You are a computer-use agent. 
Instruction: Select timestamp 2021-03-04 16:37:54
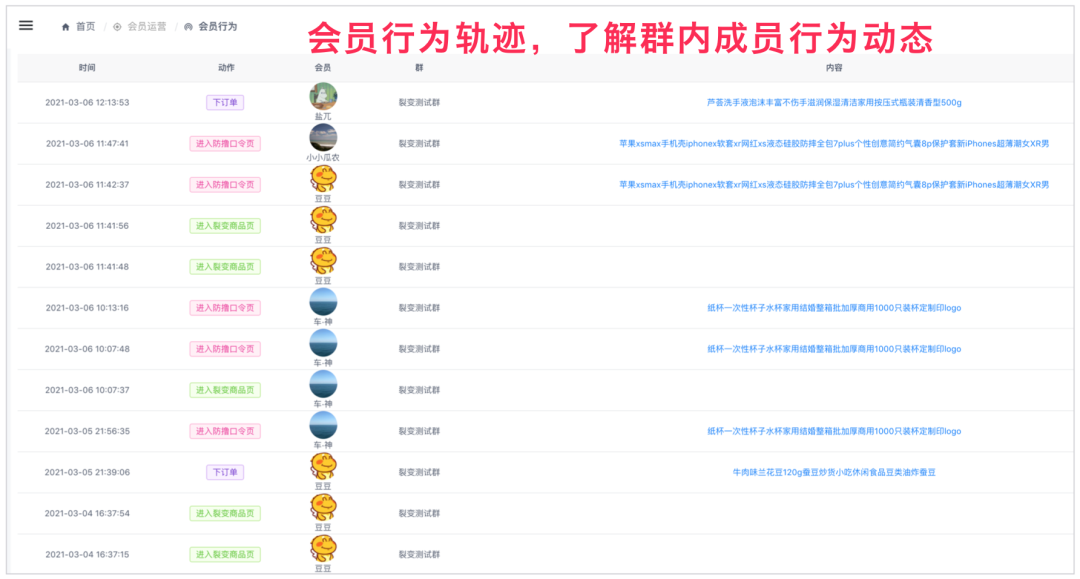[x=87, y=514]
